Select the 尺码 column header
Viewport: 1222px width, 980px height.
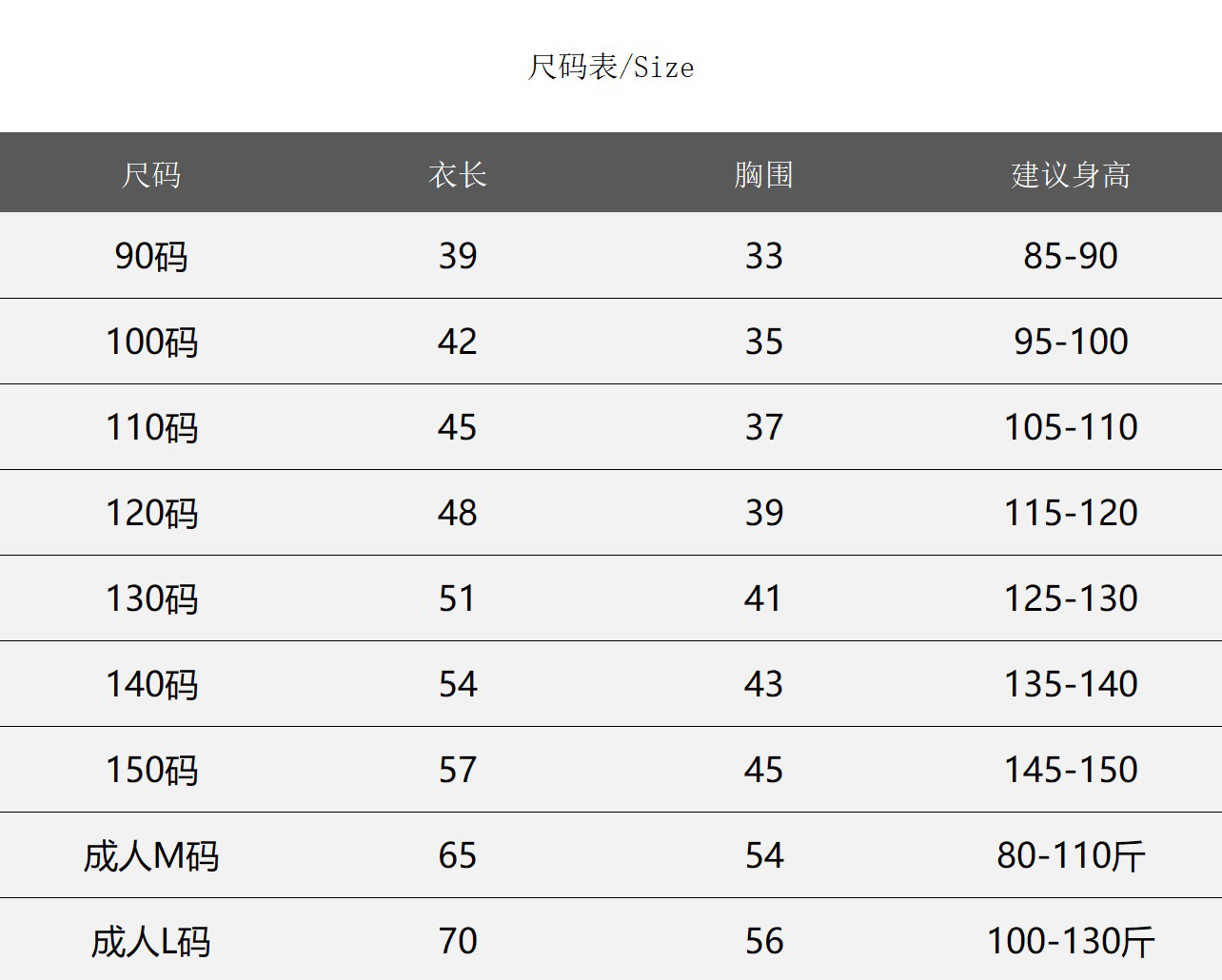point(151,175)
